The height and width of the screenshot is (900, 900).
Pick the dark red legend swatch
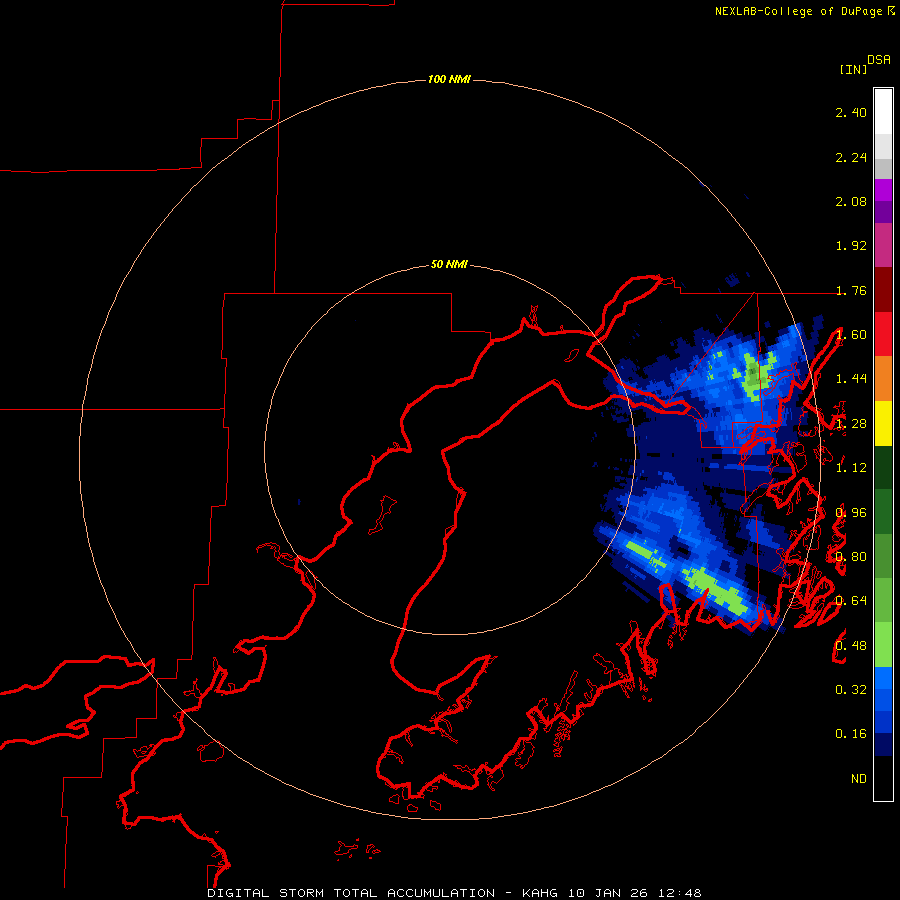coord(883,289)
